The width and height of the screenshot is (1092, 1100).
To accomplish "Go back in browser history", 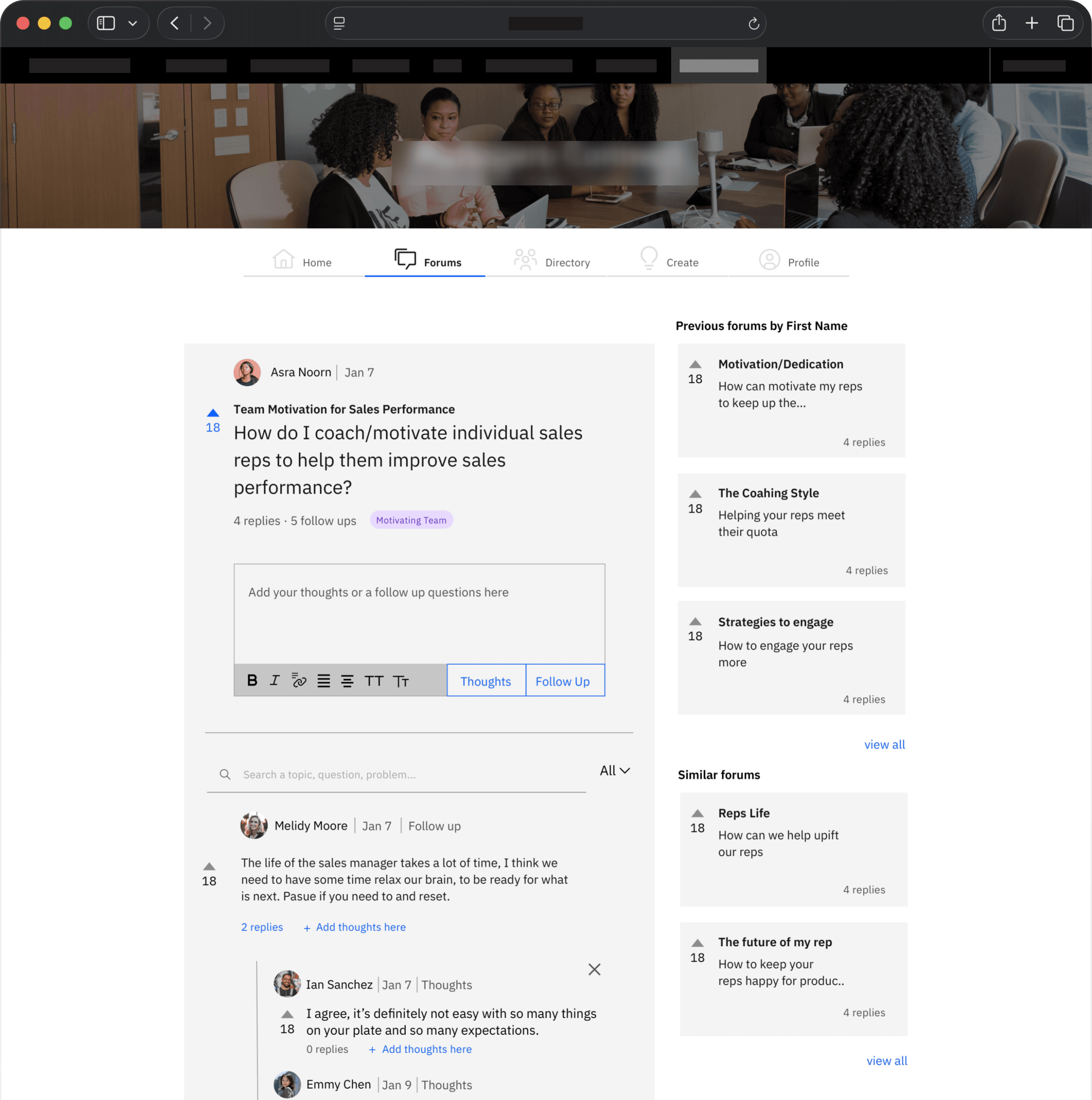I will 175,23.
